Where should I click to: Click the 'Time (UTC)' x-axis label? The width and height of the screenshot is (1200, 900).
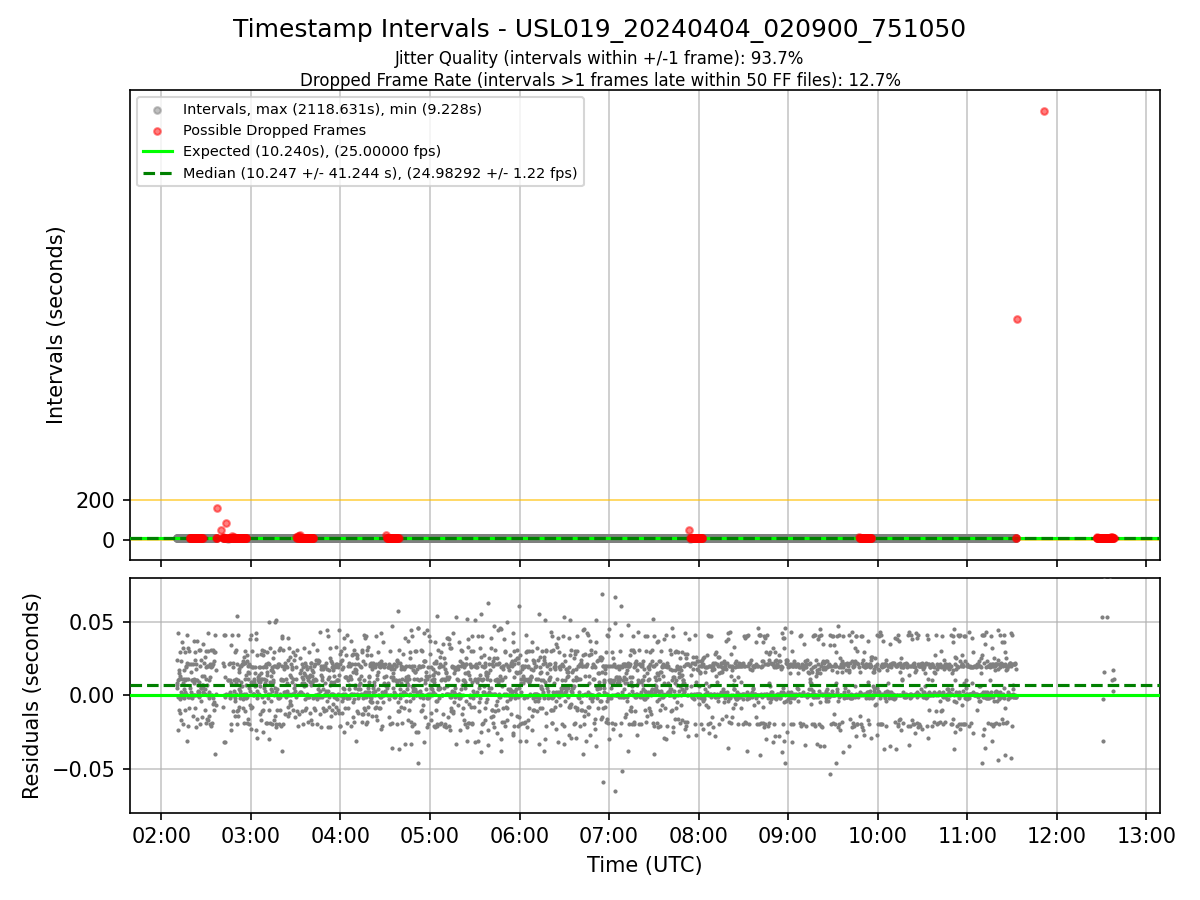point(644,864)
